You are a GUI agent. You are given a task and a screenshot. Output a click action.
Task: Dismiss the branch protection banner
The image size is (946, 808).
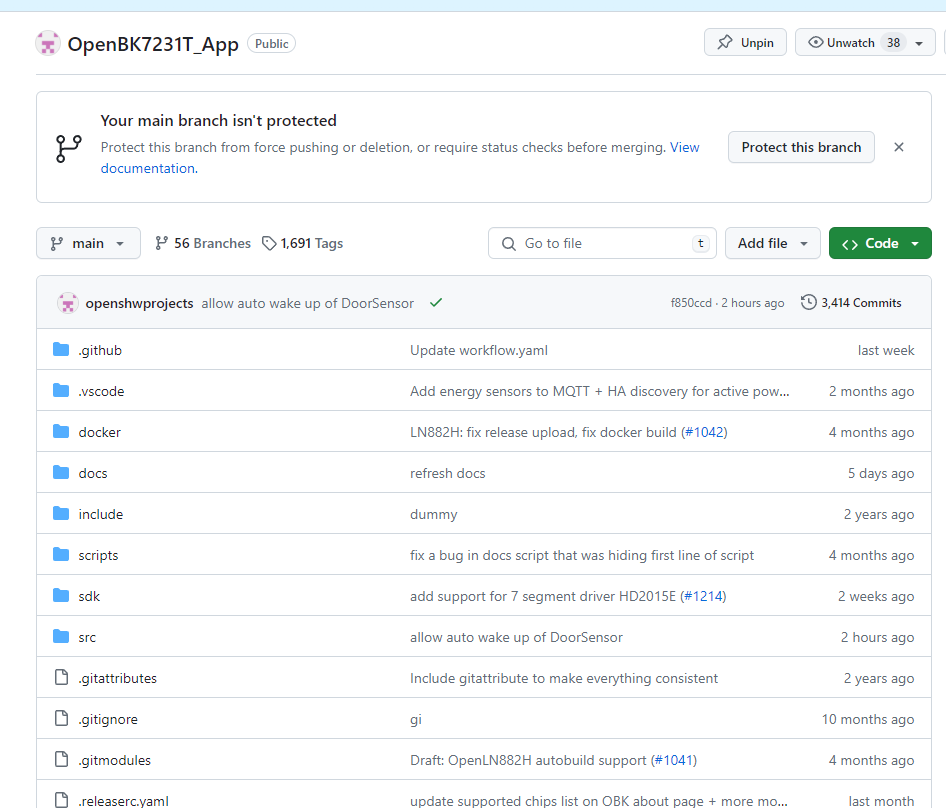pos(898,146)
